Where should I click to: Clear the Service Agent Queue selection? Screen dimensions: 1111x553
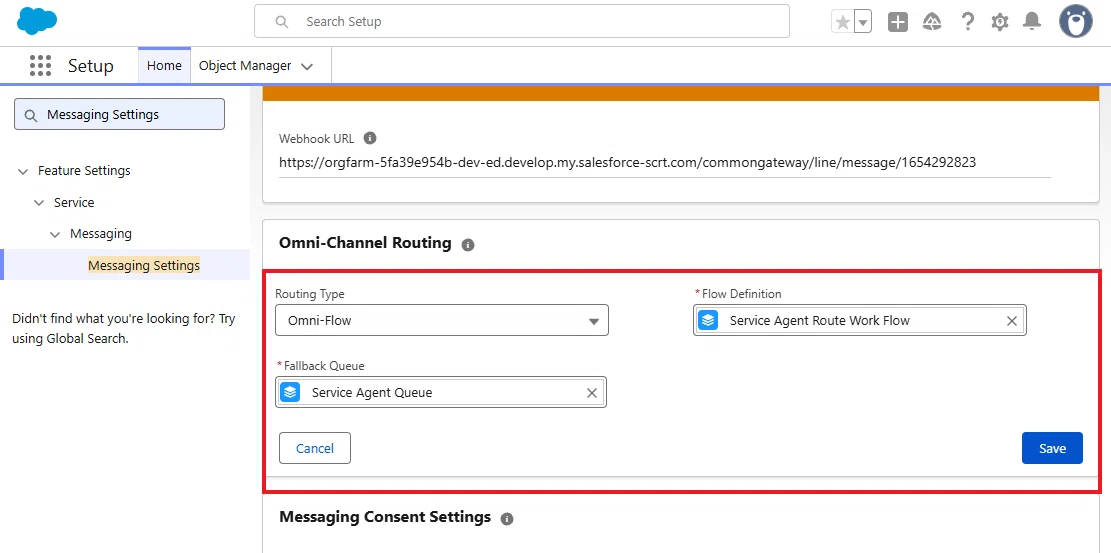tap(592, 393)
